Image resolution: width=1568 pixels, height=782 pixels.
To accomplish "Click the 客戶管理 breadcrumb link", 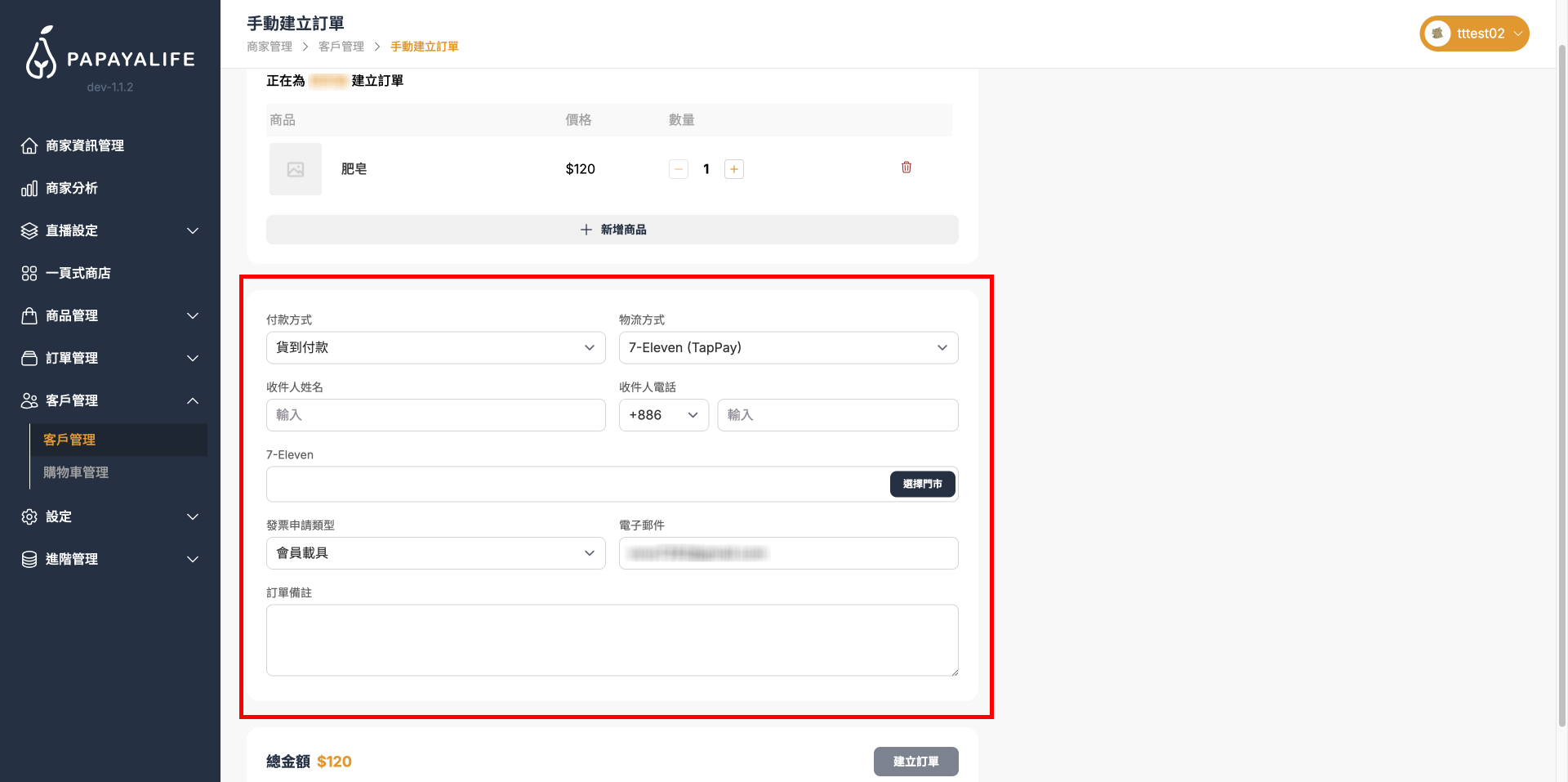I will point(341,47).
